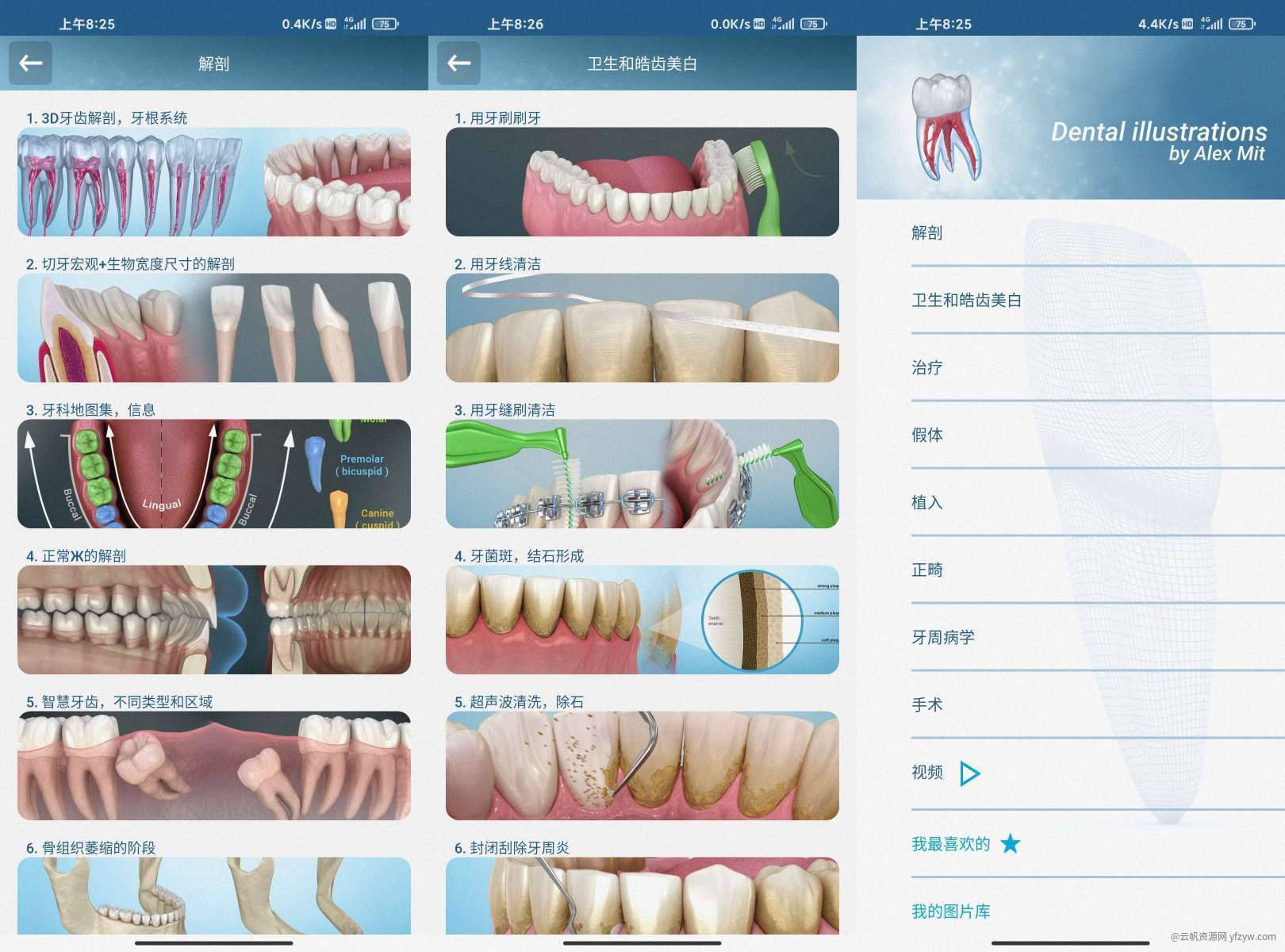The height and width of the screenshot is (952, 1285).
Task: Open 假体 category in main menu
Action: point(1098,435)
